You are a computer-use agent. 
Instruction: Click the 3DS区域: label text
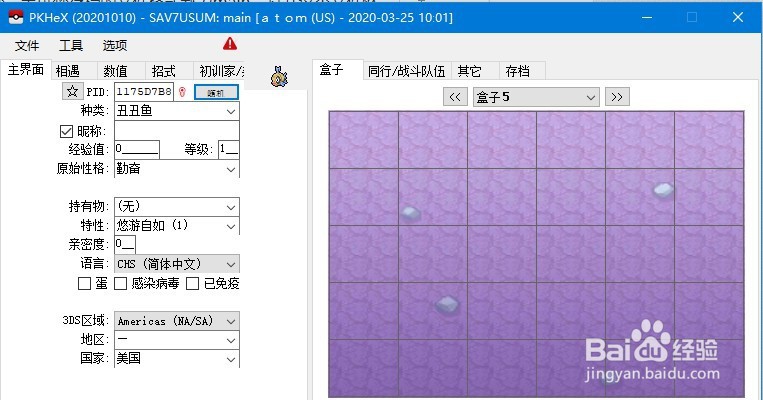point(85,321)
